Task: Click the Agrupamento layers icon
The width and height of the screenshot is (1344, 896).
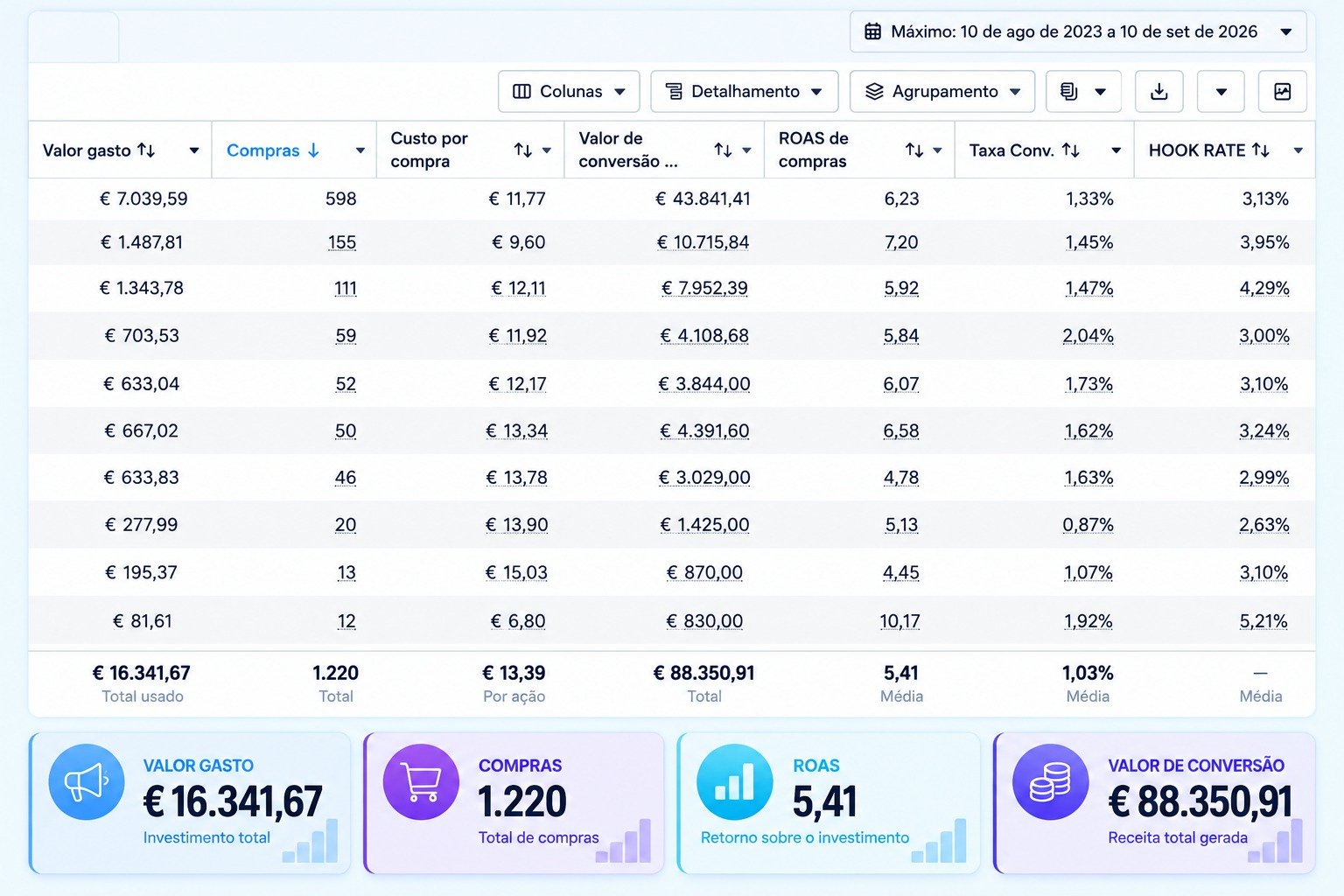Action: click(x=874, y=91)
